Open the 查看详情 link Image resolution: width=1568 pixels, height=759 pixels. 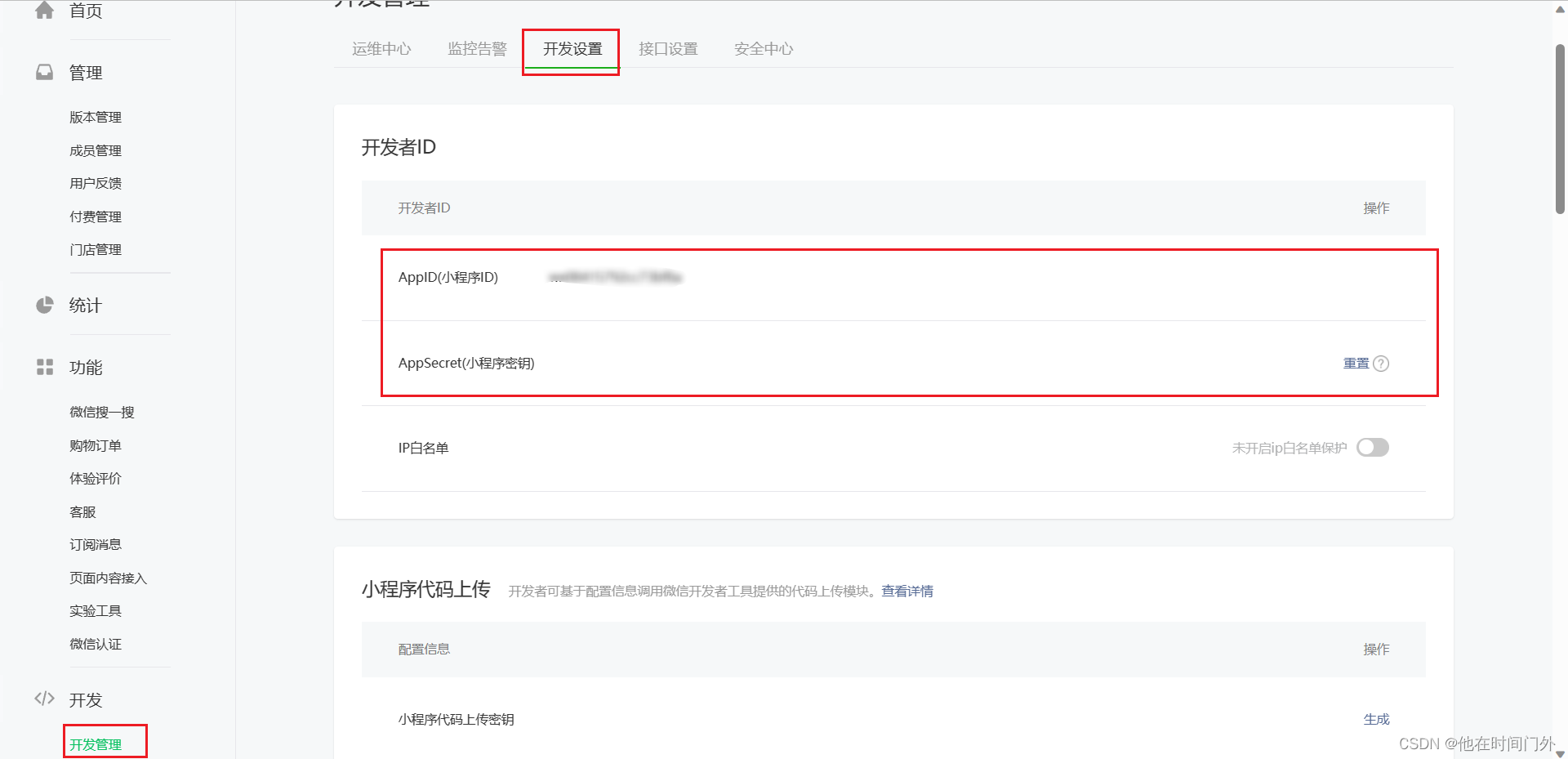point(907,592)
